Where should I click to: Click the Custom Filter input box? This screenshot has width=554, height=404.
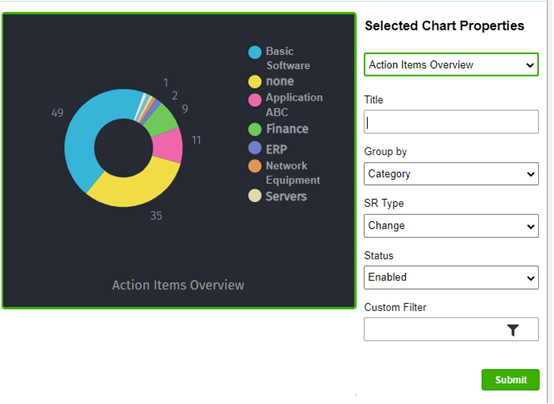point(451,329)
